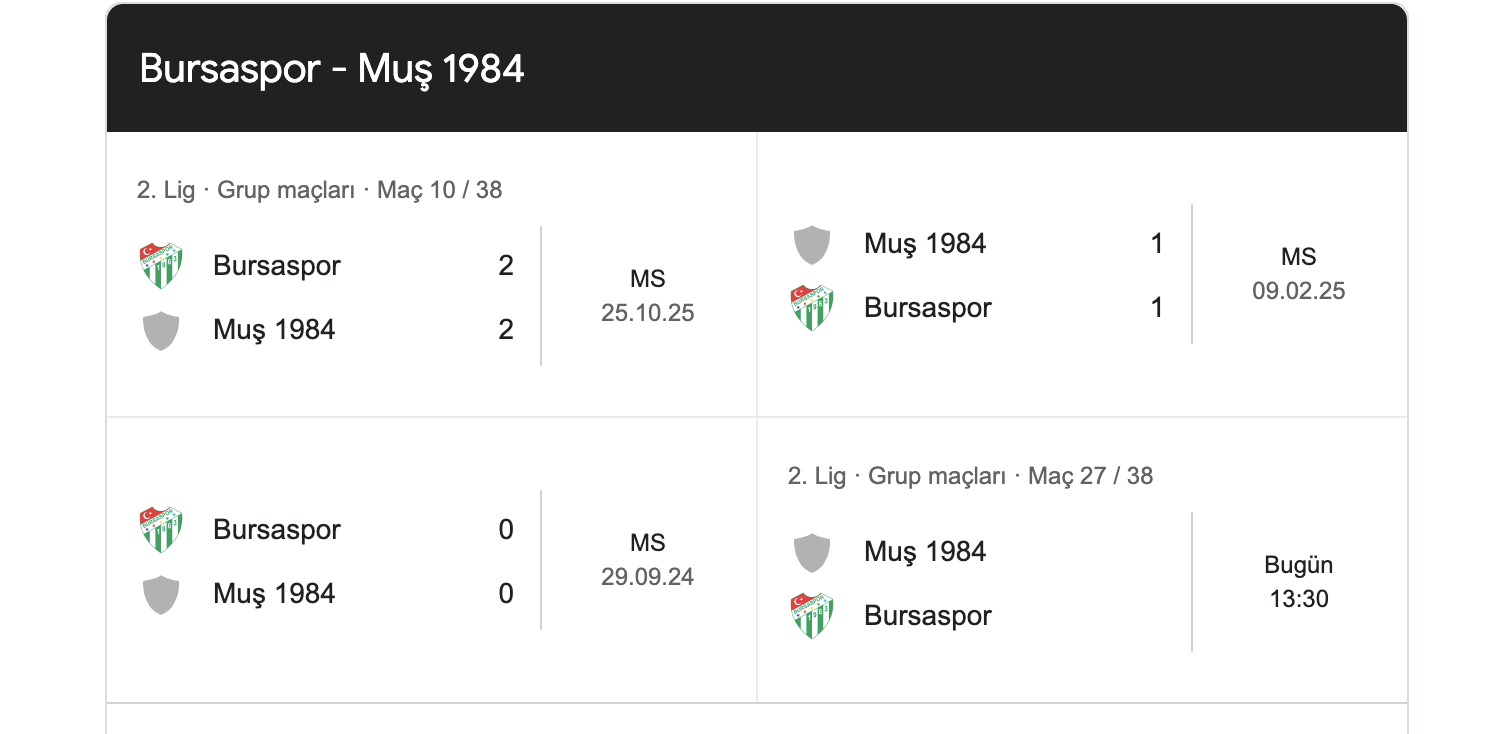Open match dated 09.02.25
The image size is (1486, 734).
coord(1298,274)
